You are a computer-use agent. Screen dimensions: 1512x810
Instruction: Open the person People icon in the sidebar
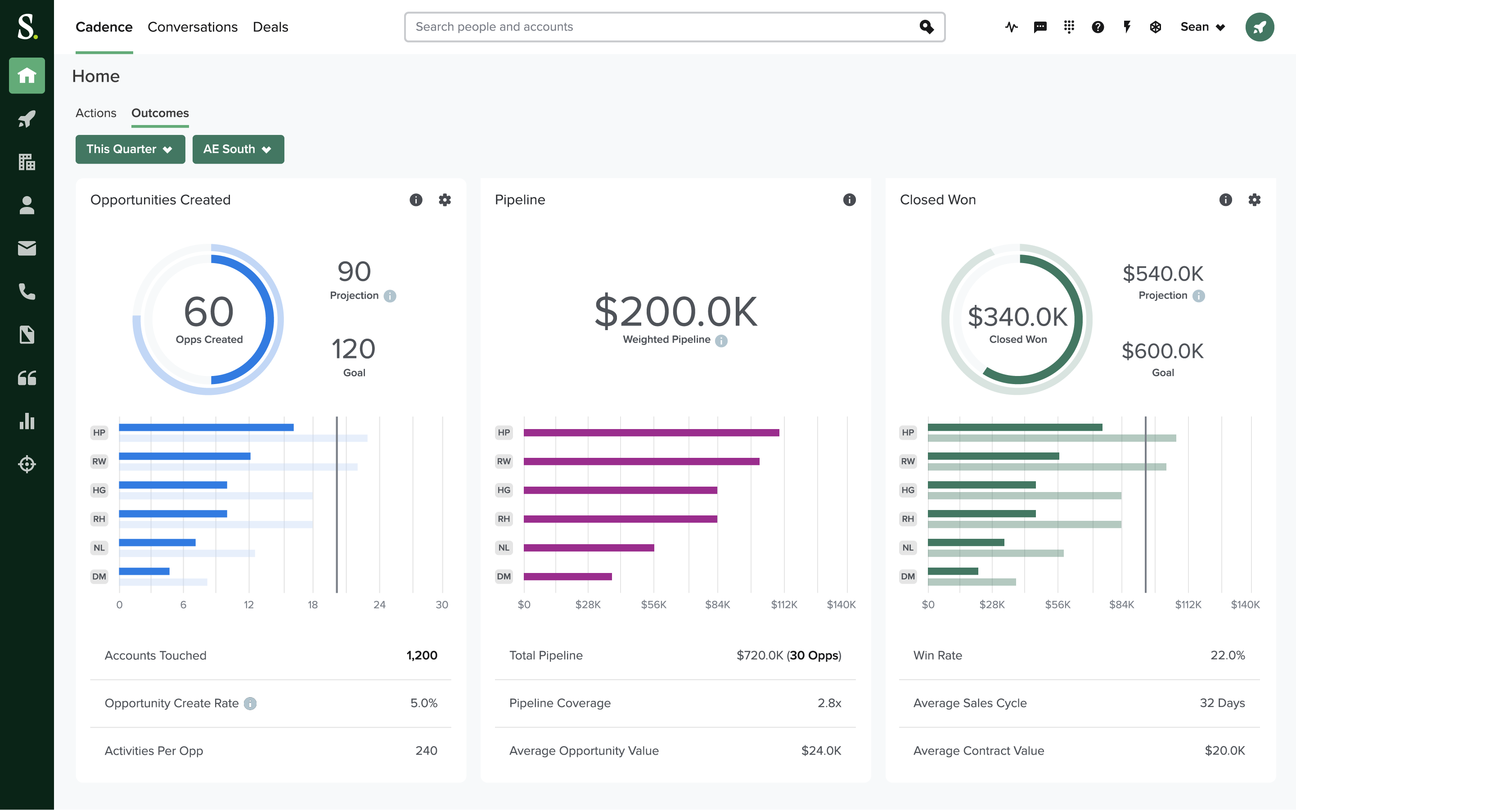click(27, 206)
